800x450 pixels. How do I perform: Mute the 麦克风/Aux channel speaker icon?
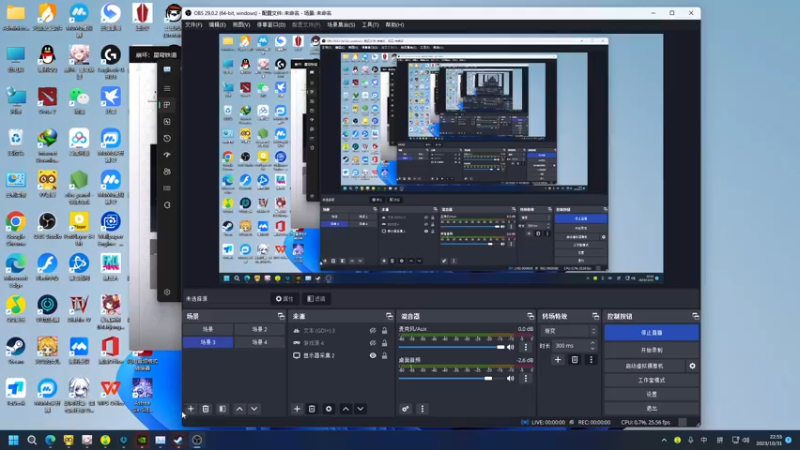pos(510,347)
